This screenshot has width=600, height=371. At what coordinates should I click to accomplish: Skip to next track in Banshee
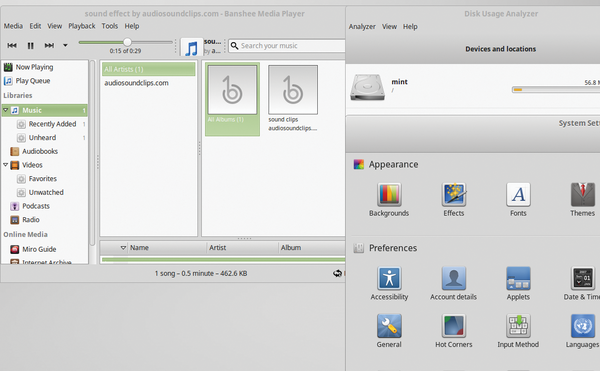point(49,45)
